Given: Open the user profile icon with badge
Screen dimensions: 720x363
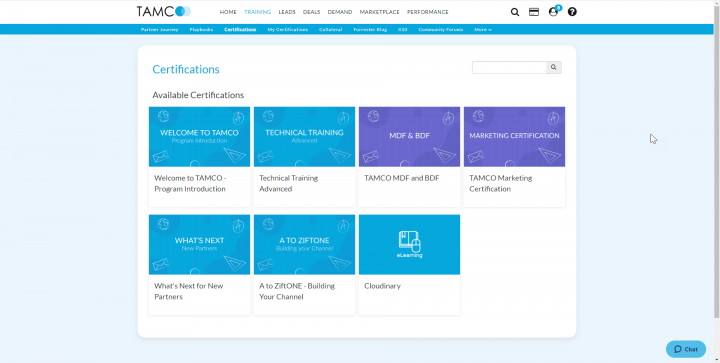Looking at the screenshot, I should [554, 11].
